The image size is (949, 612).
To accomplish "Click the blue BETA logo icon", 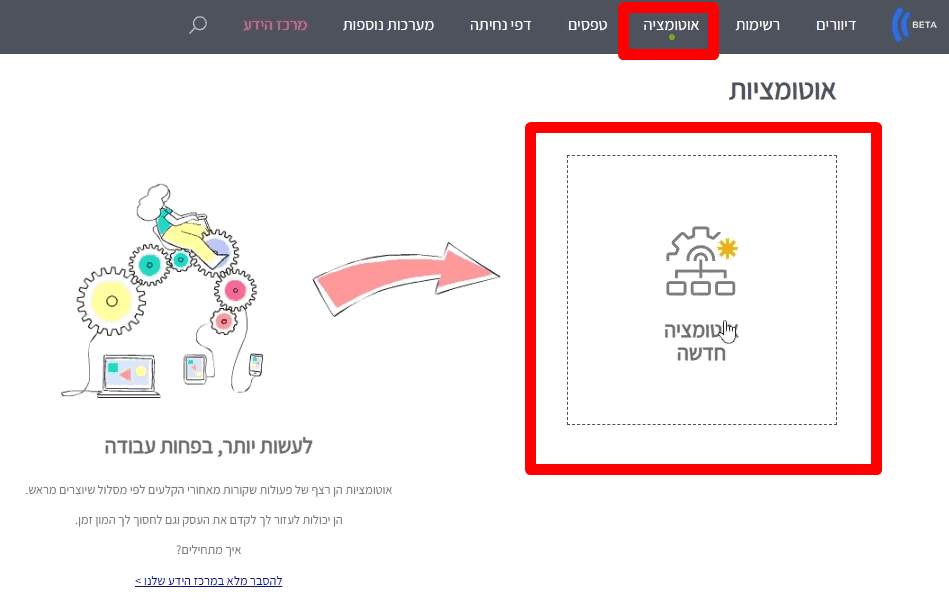I will coord(914,25).
